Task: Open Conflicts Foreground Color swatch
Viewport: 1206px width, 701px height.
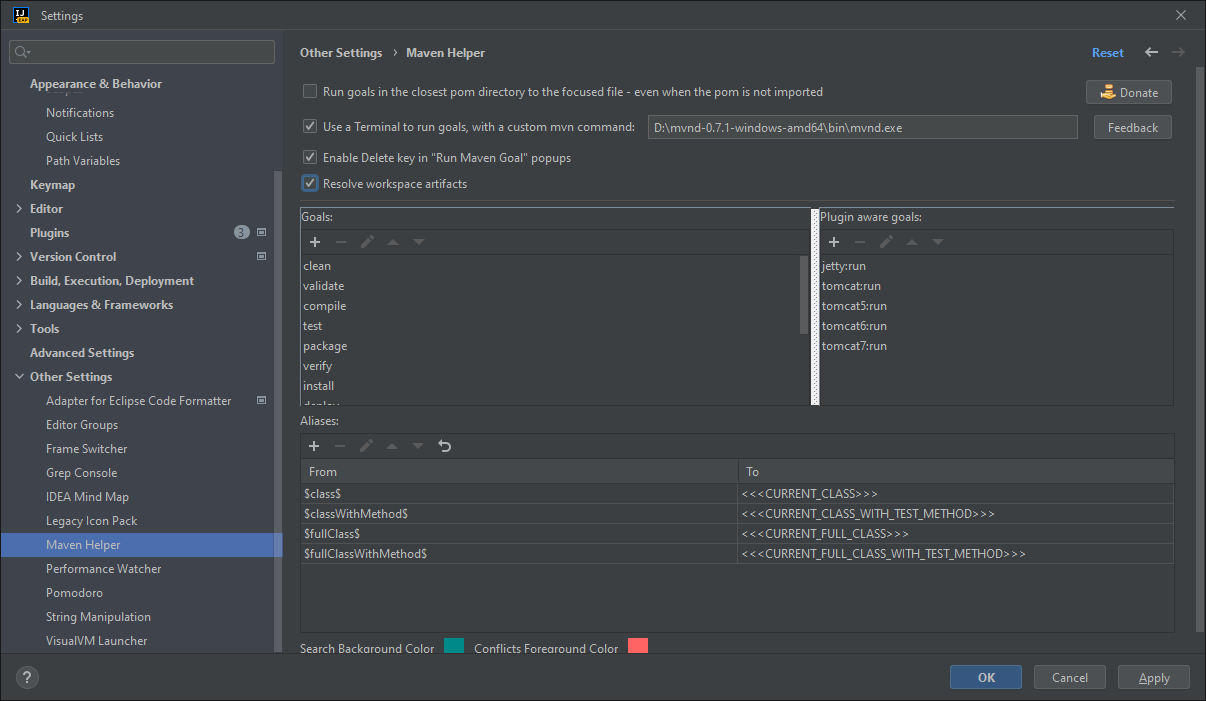Action: [x=638, y=646]
